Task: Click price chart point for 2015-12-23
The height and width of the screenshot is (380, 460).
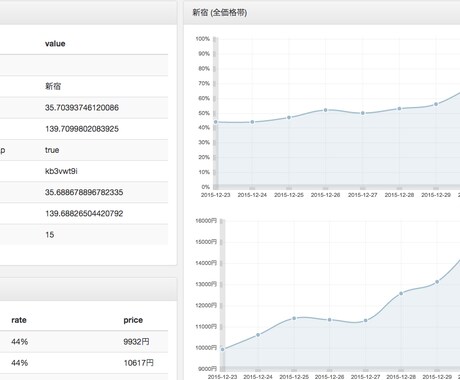Action: (223, 349)
